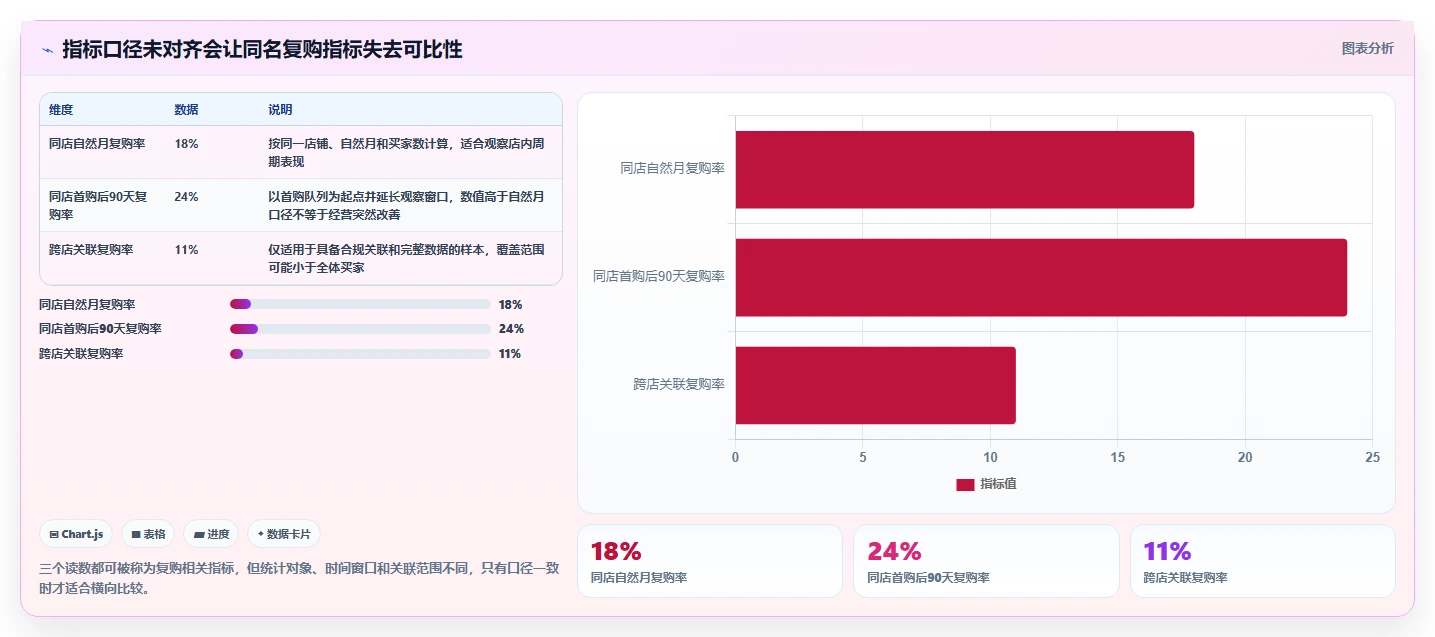Click the 同店首购后90天复购率 chart axis label
Screen dimensions: 1435x637
(659, 277)
